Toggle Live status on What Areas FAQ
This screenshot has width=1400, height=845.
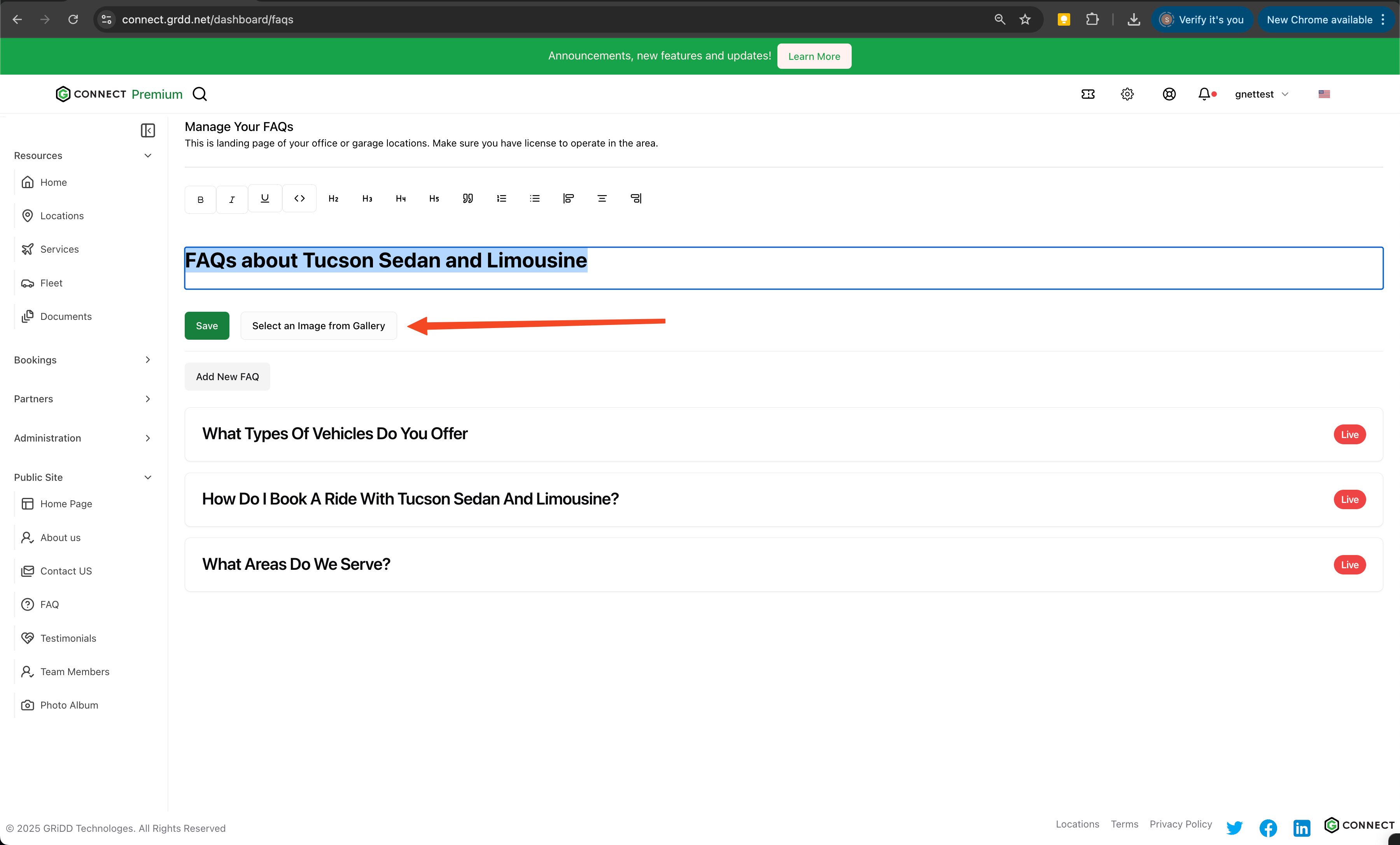(1349, 564)
